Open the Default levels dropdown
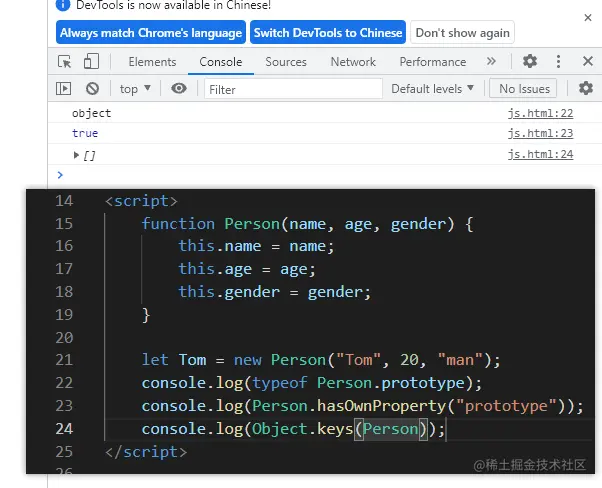The width and height of the screenshot is (602, 488). (x=432, y=89)
